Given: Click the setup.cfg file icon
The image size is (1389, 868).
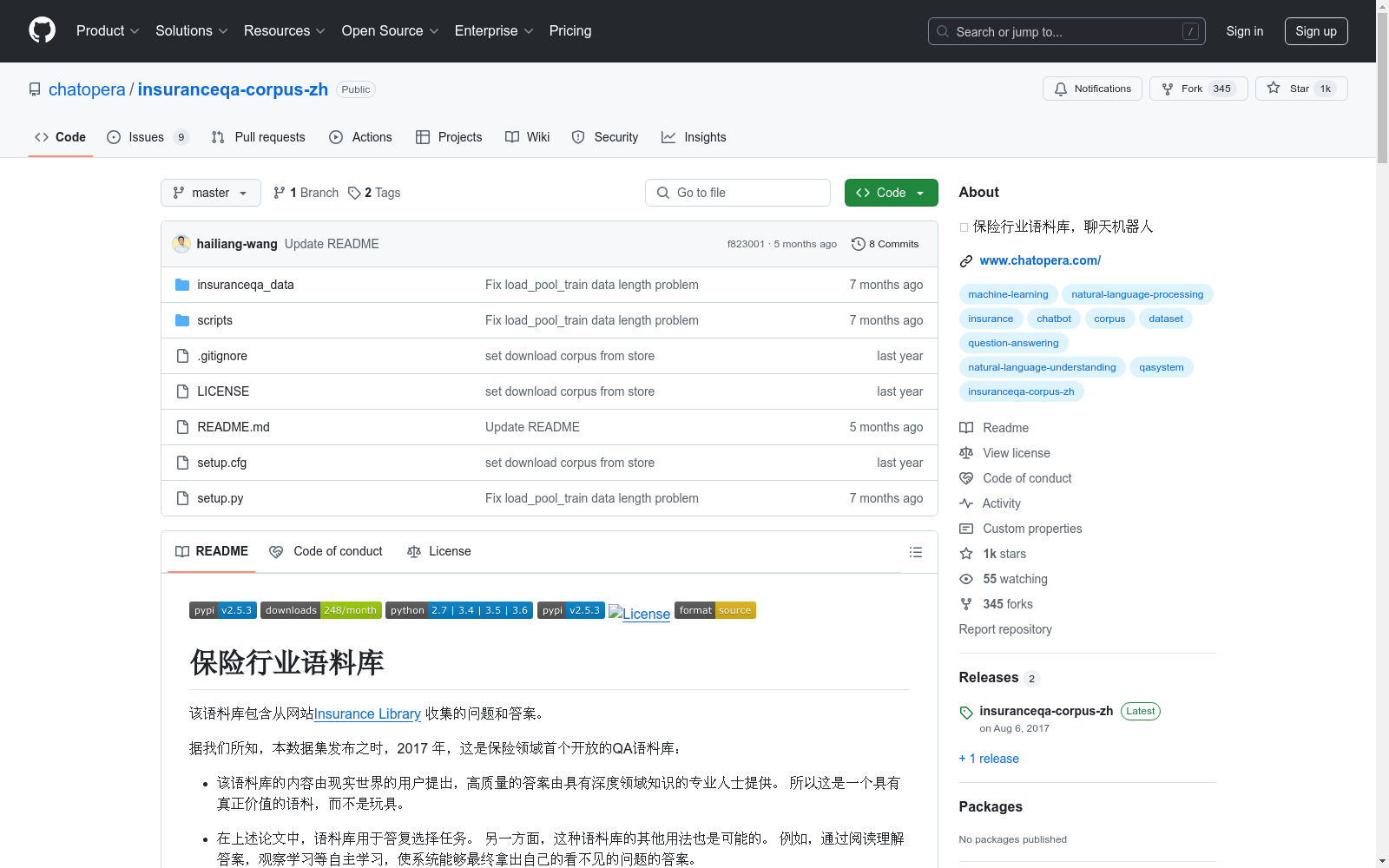Looking at the screenshot, I should coord(182,463).
